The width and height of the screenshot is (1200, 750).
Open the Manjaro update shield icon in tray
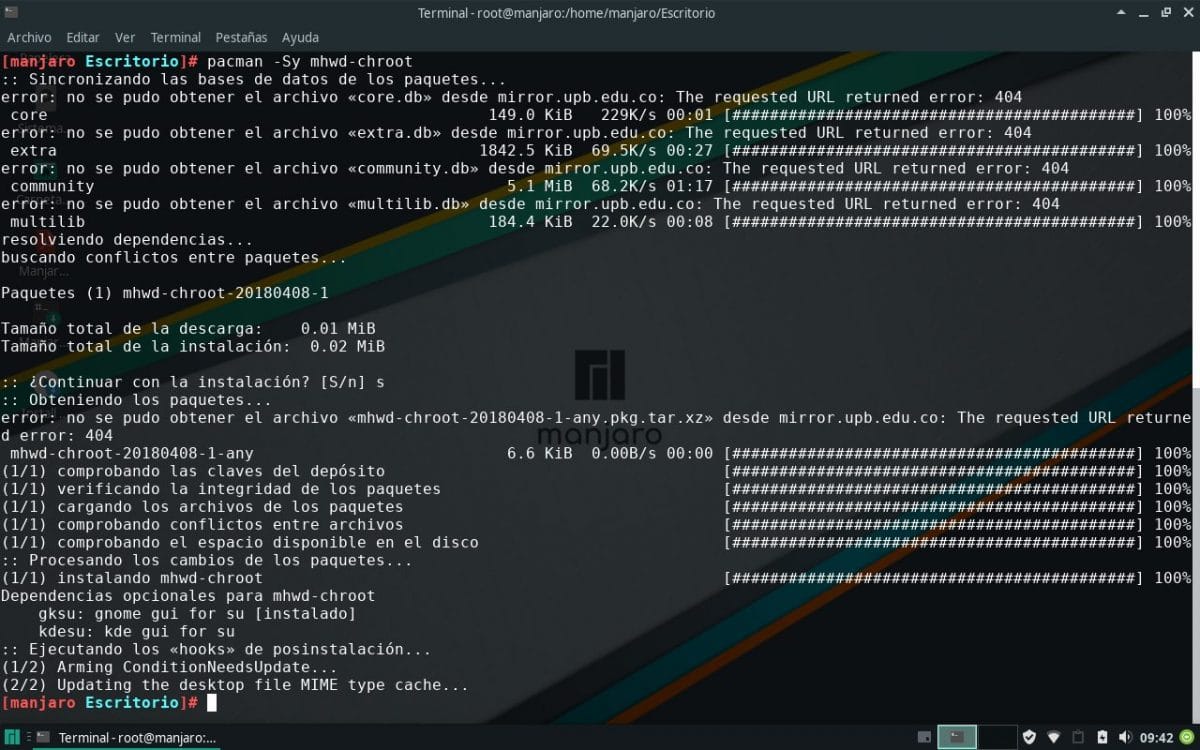[x=1029, y=737]
